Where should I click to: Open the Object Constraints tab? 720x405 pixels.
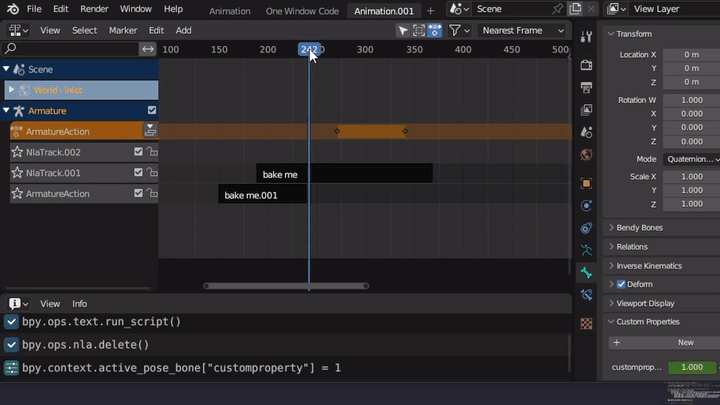pyautogui.click(x=586, y=228)
